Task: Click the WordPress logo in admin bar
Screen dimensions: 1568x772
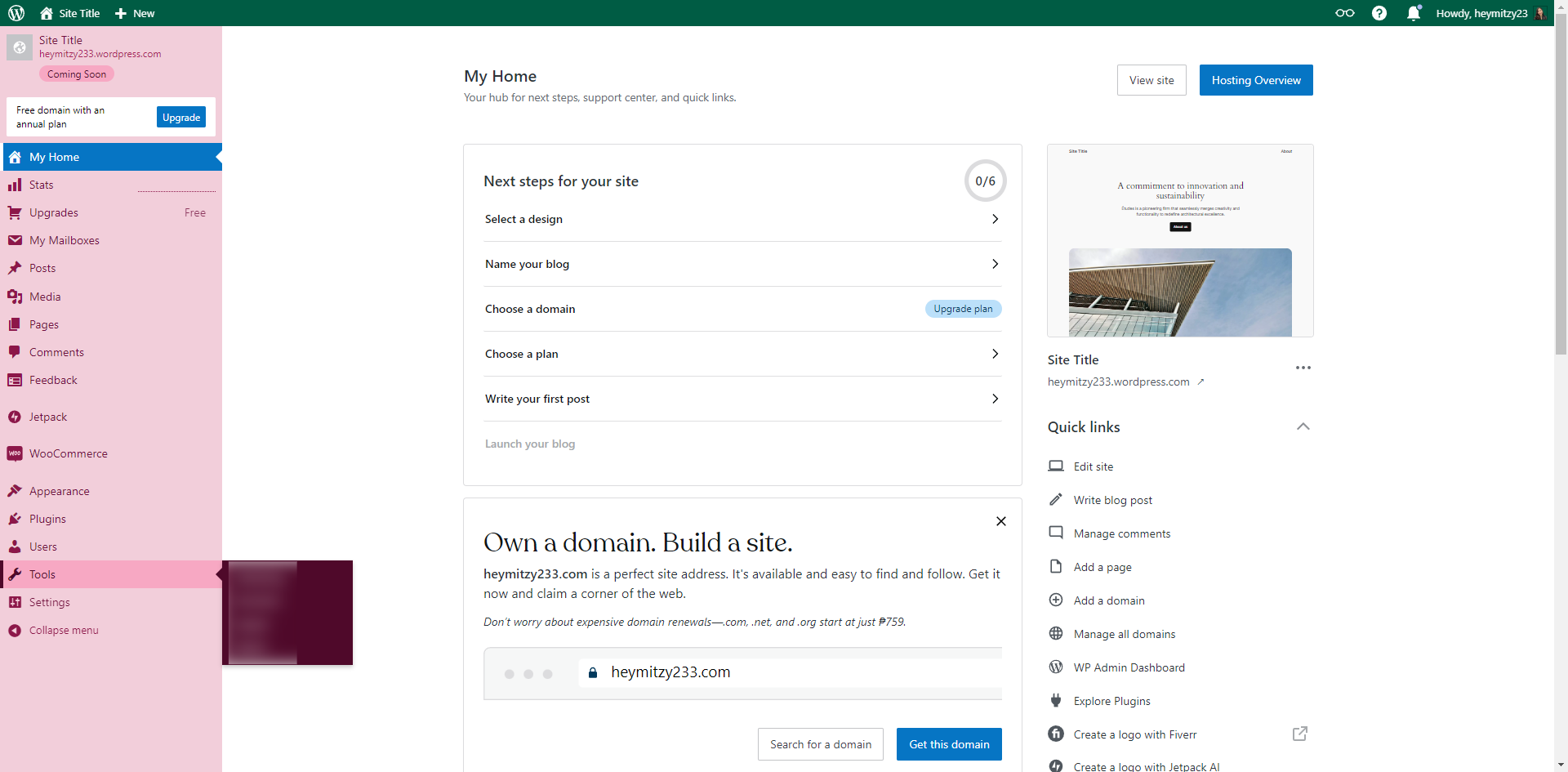Action: point(16,13)
